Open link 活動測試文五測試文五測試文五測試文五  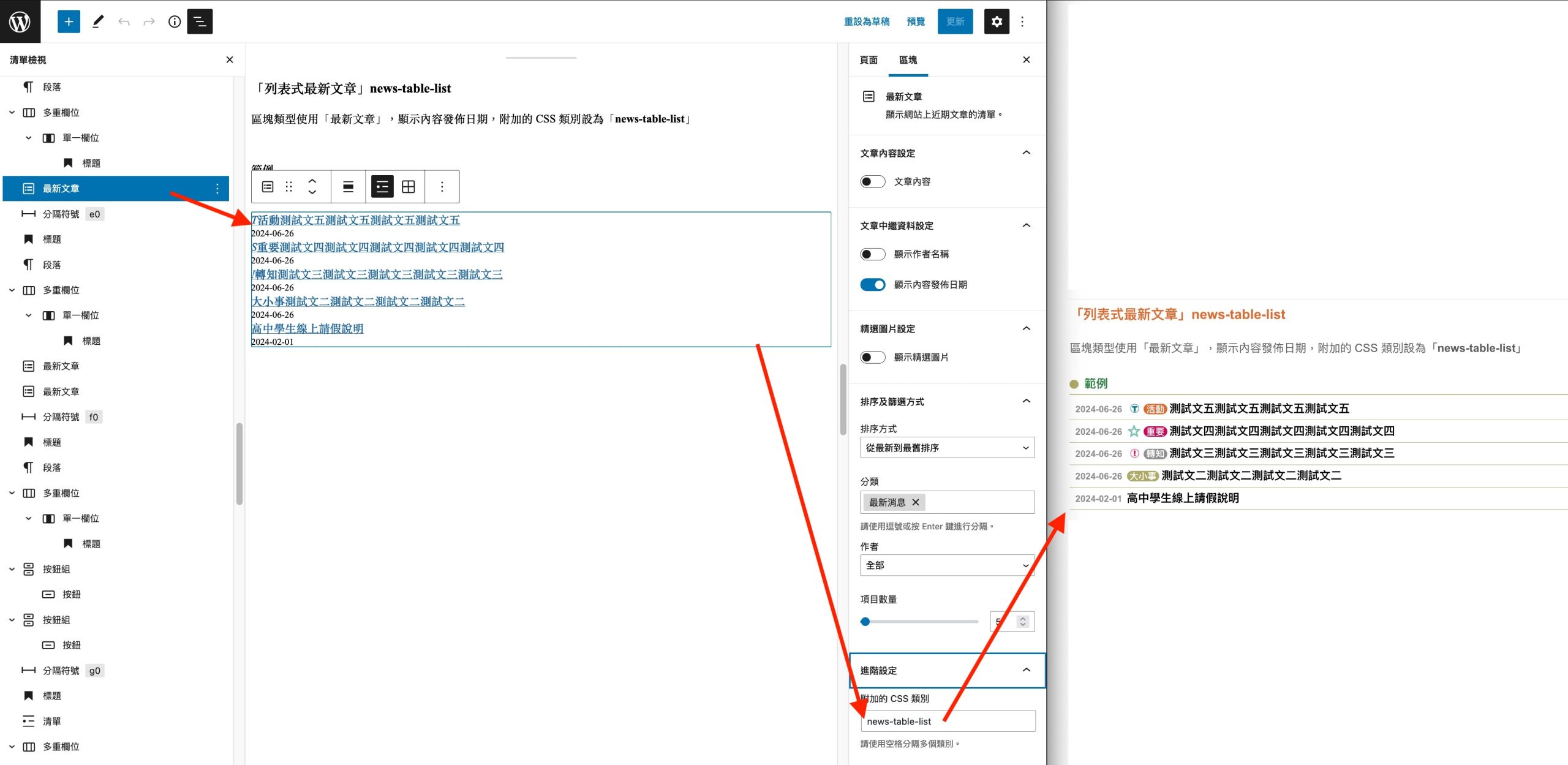(x=355, y=220)
